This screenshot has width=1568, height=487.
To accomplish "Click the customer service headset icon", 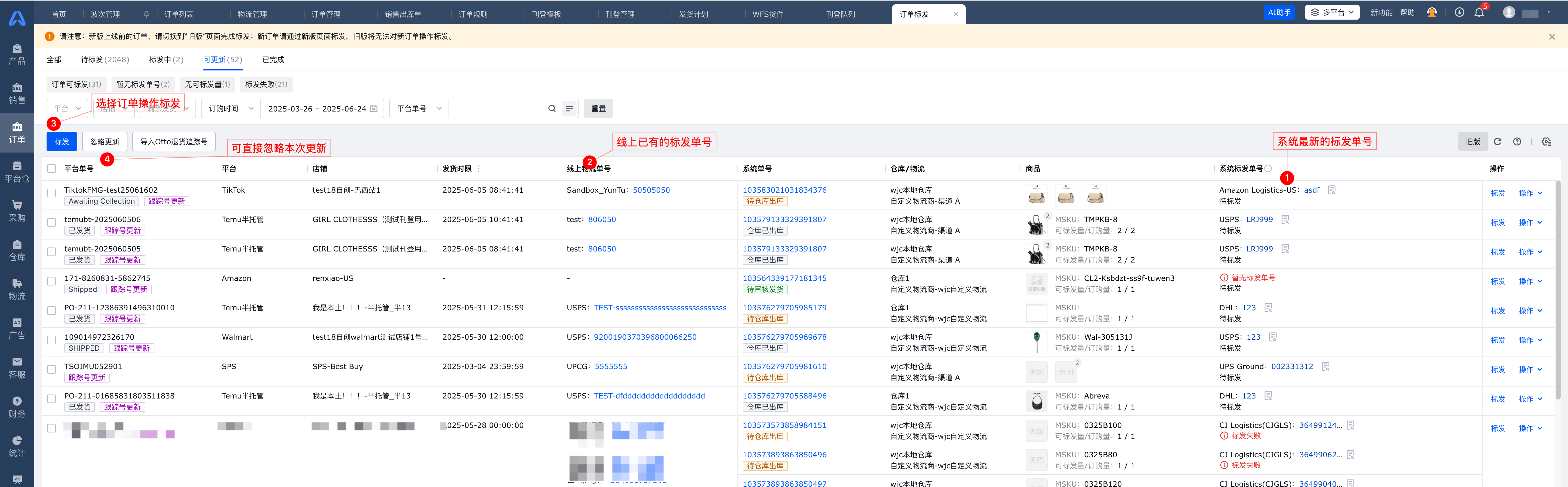I will [1432, 13].
